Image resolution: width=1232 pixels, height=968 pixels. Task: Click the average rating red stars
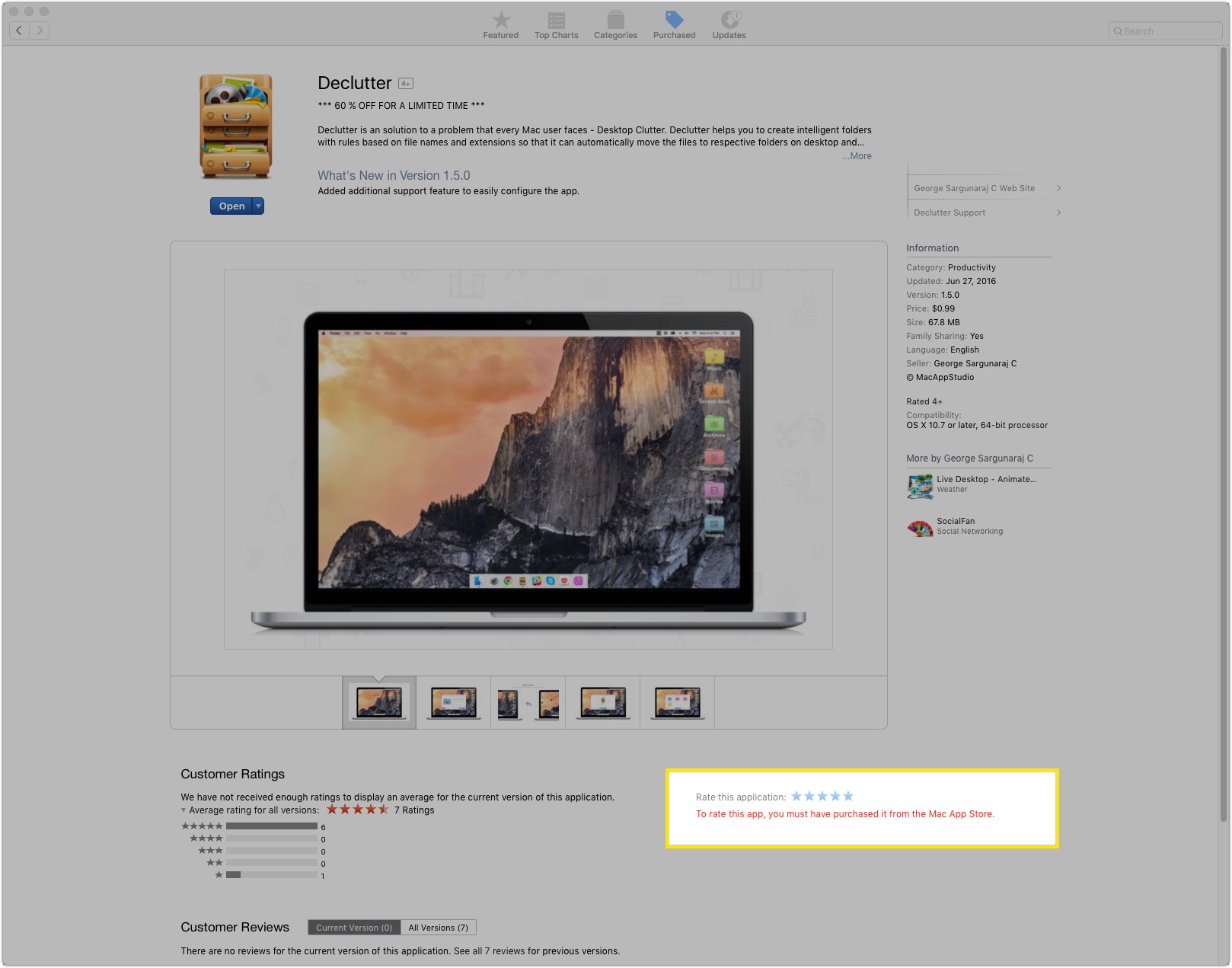pyautogui.click(x=358, y=810)
